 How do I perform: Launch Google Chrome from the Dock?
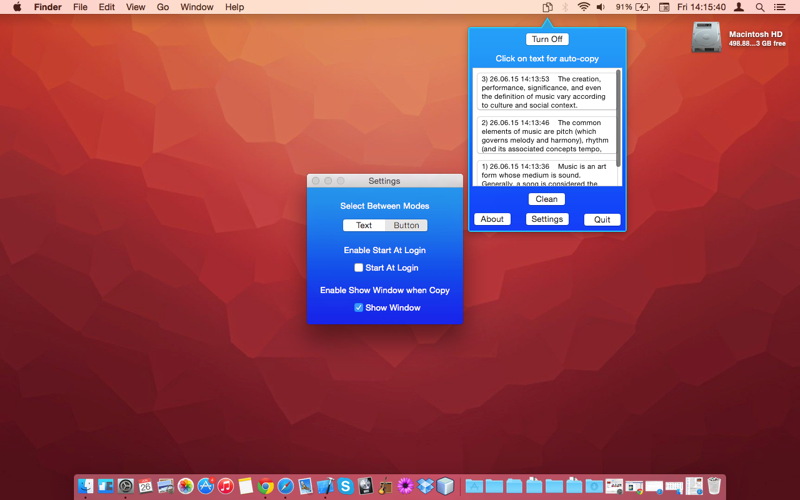point(265,486)
